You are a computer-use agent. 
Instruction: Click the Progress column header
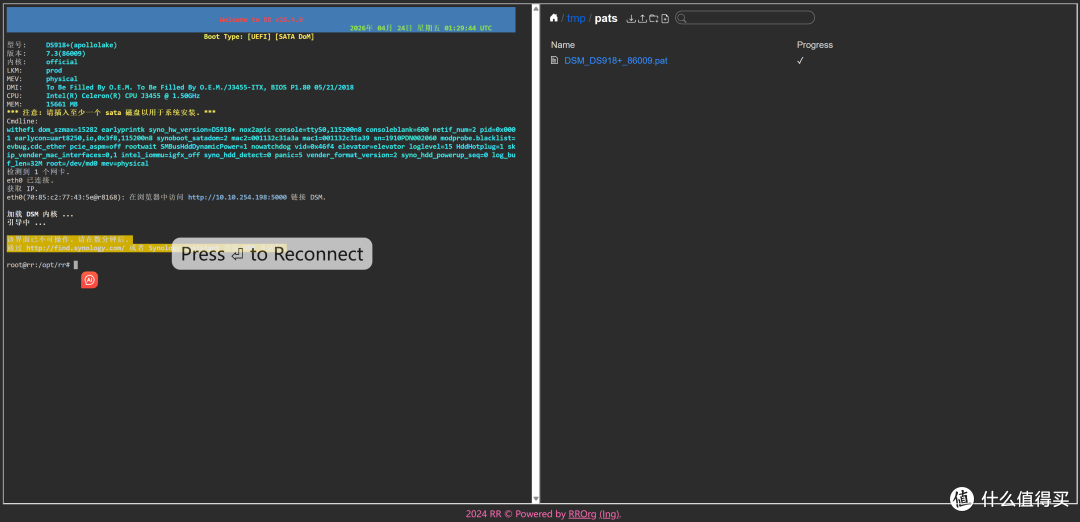pyautogui.click(x=815, y=45)
